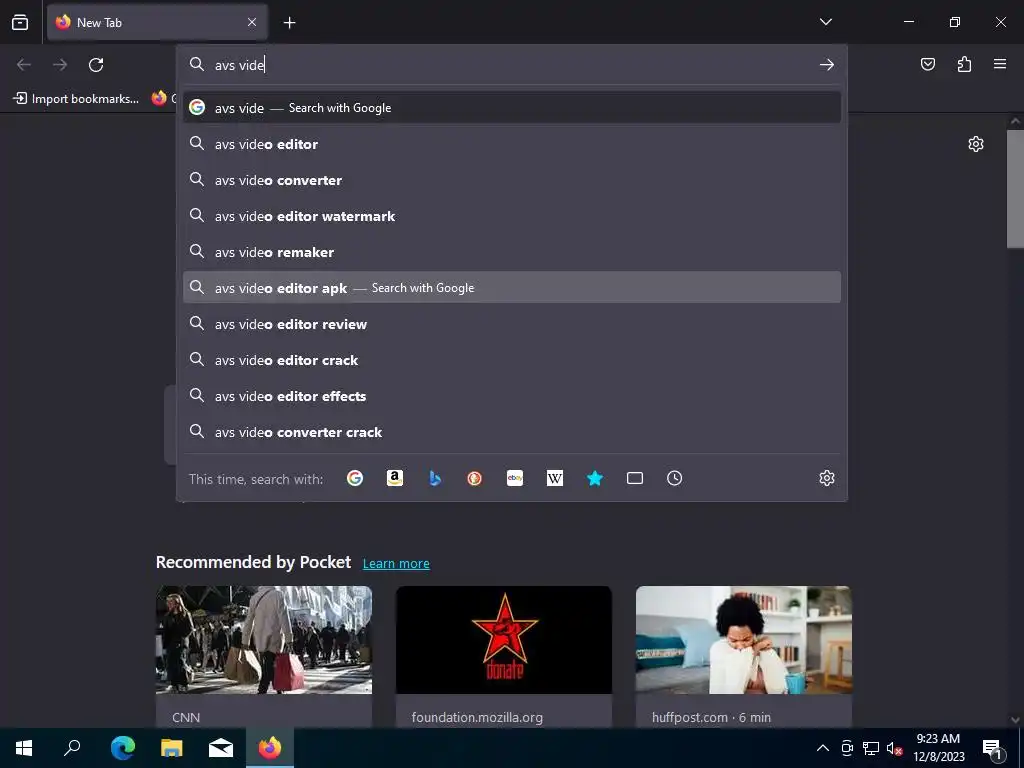Click the Learn more link beside Pocket
The height and width of the screenshot is (768, 1024).
point(396,563)
